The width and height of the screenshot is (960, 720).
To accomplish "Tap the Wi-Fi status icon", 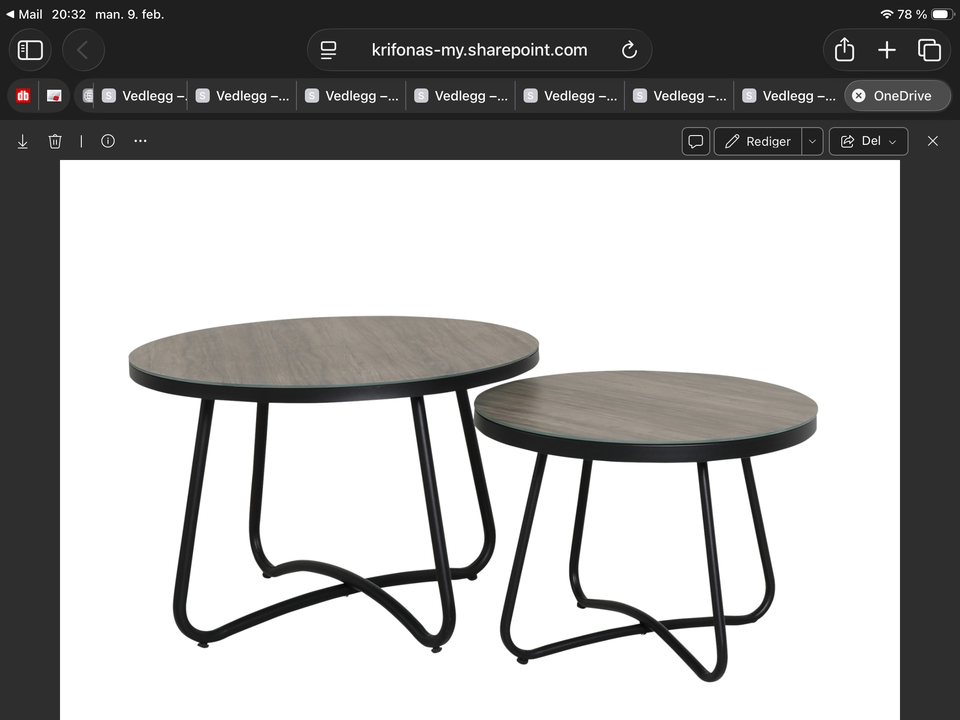I will (x=887, y=14).
